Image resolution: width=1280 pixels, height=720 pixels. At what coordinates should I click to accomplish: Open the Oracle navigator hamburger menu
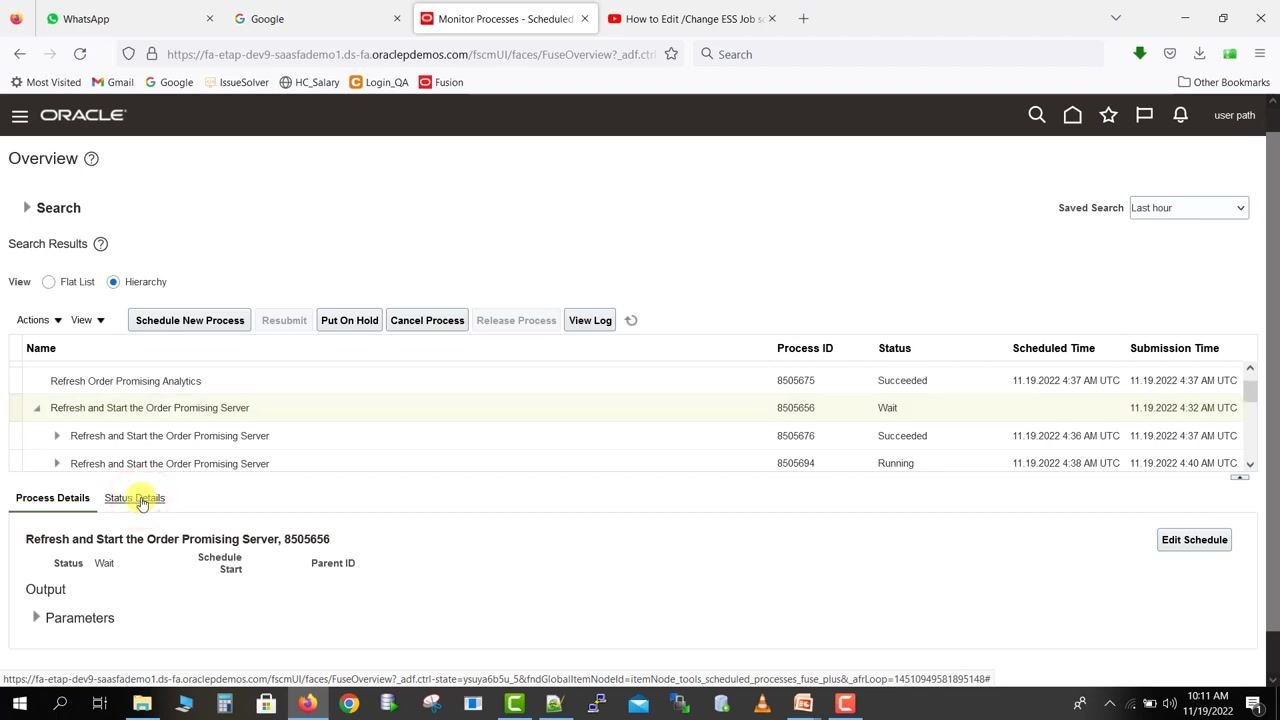(19, 116)
